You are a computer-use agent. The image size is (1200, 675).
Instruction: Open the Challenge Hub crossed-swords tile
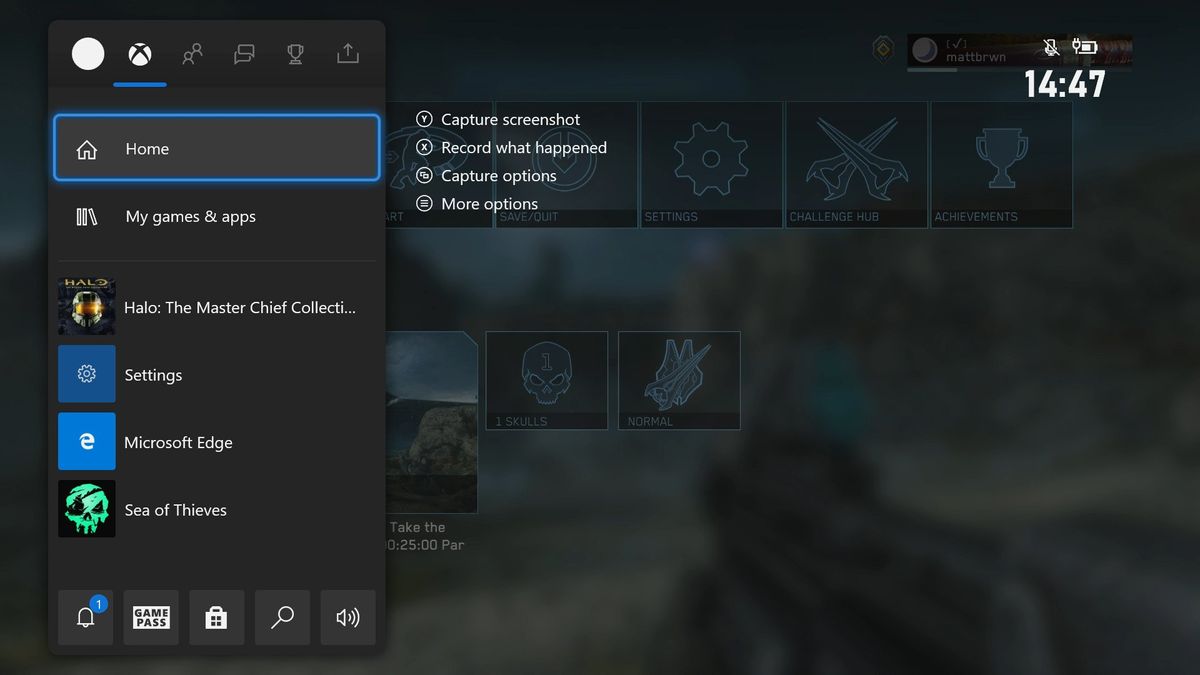856,164
